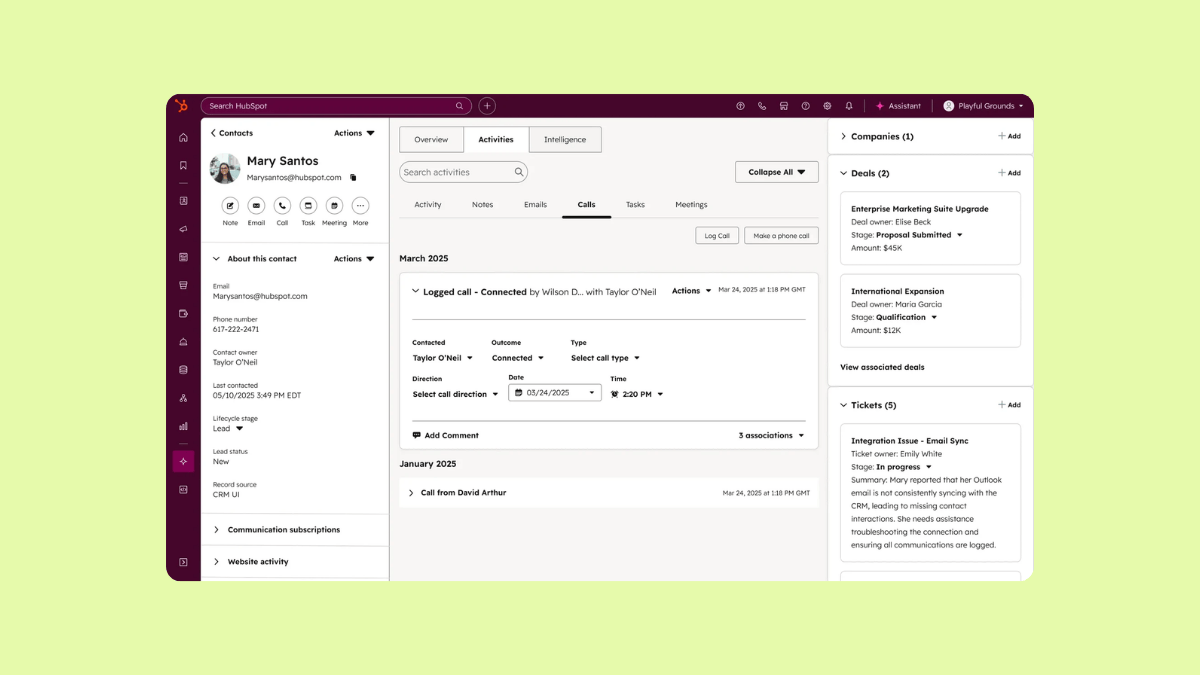
Task: Switch to the Intelligence tab
Action: tap(565, 140)
